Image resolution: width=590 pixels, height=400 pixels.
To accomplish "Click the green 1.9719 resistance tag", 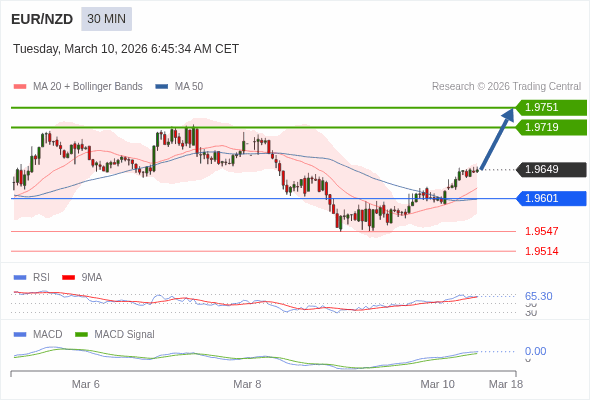I will tap(552, 128).
